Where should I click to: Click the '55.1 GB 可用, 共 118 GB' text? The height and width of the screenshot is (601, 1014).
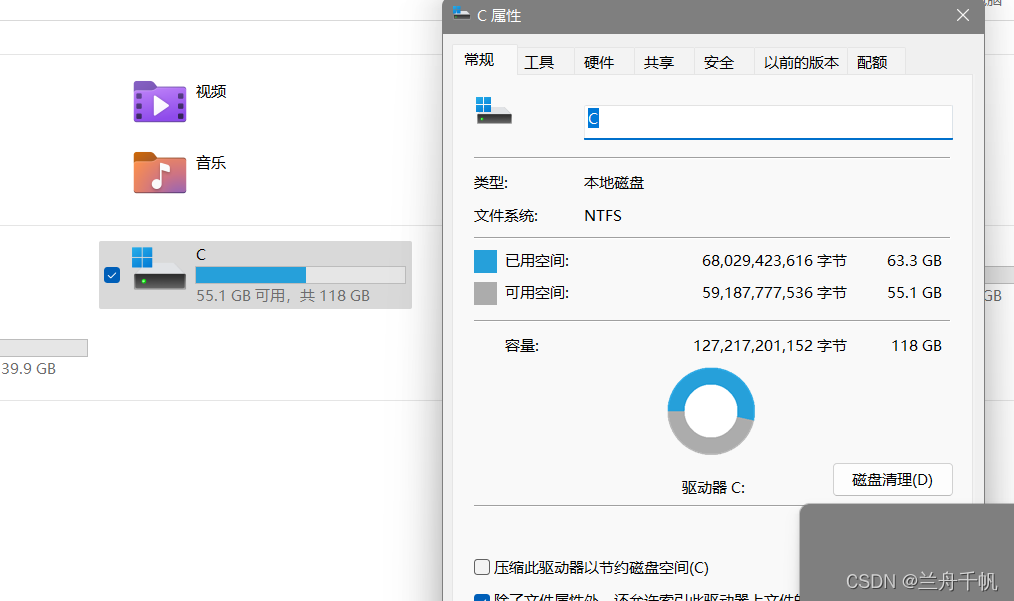(283, 296)
